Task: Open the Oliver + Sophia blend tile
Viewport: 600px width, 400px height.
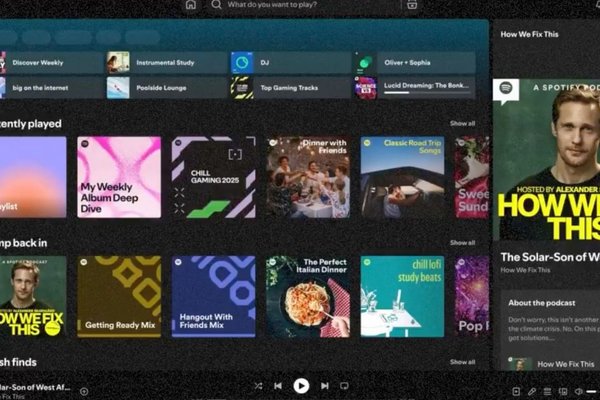Action: coord(415,63)
